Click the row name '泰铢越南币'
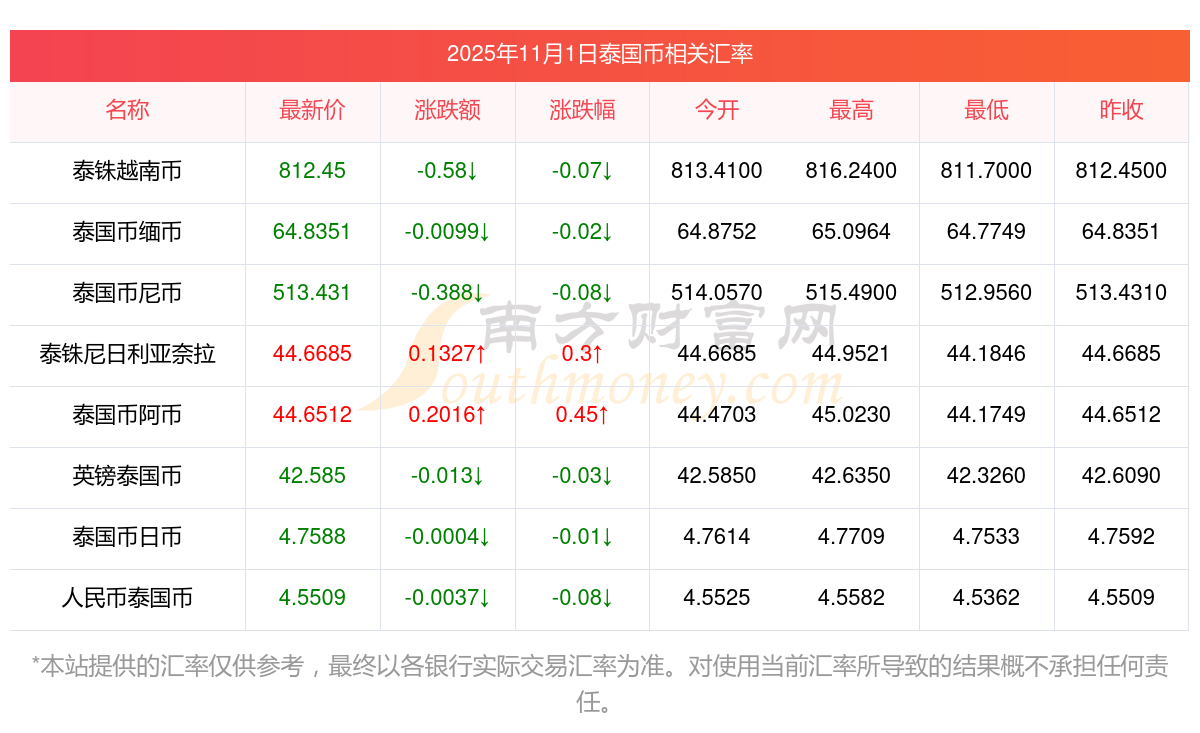The height and width of the screenshot is (733, 1200). click(127, 171)
